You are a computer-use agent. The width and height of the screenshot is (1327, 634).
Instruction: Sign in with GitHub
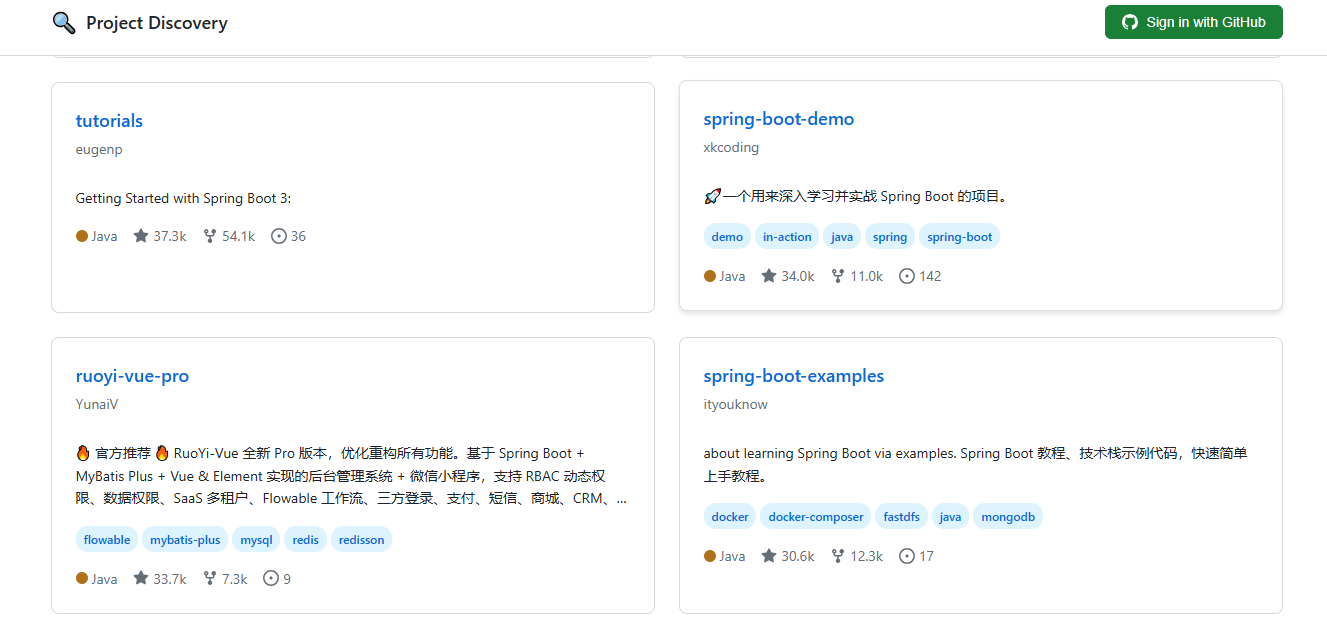(x=1194, y=22)
